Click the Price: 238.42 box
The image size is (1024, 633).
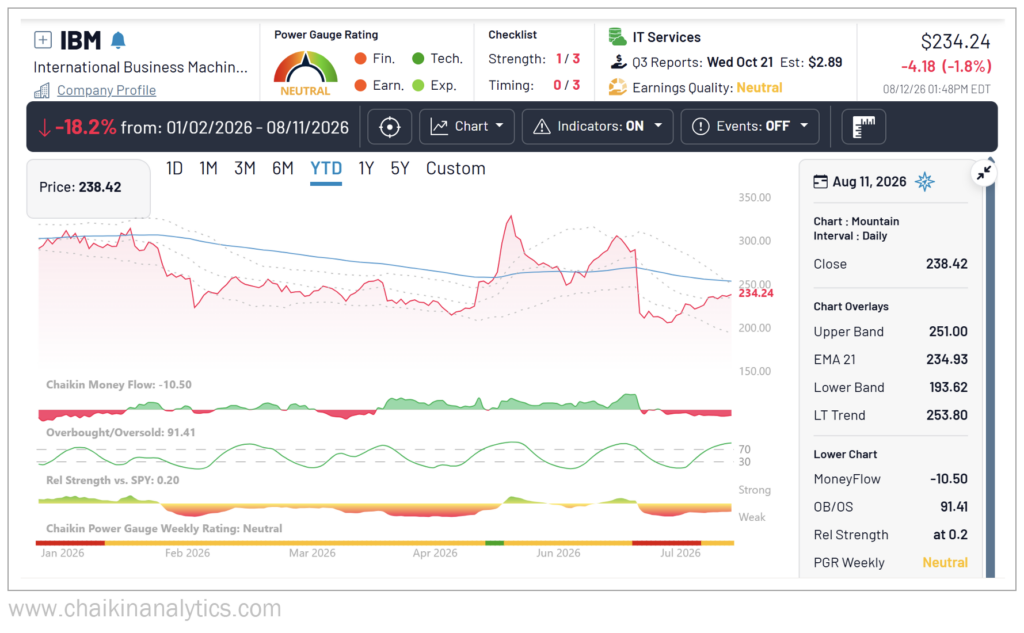point(88,187)
